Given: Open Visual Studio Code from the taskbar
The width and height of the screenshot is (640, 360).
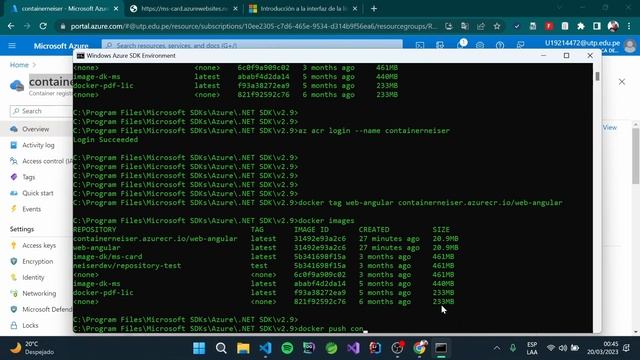Looking at the screenshot, I should (265, 348).
